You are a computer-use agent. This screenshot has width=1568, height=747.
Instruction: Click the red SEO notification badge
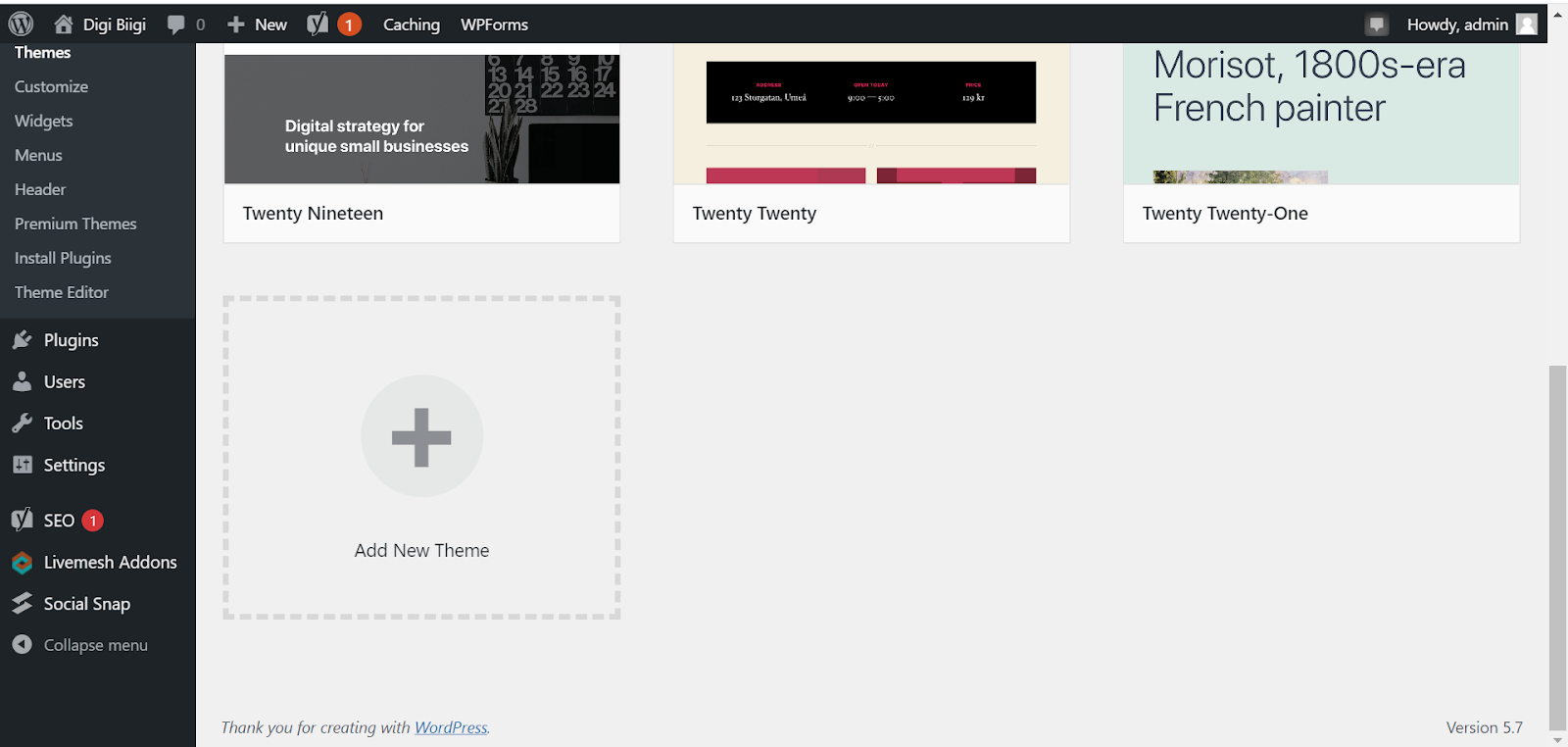[x=93, y=521]
